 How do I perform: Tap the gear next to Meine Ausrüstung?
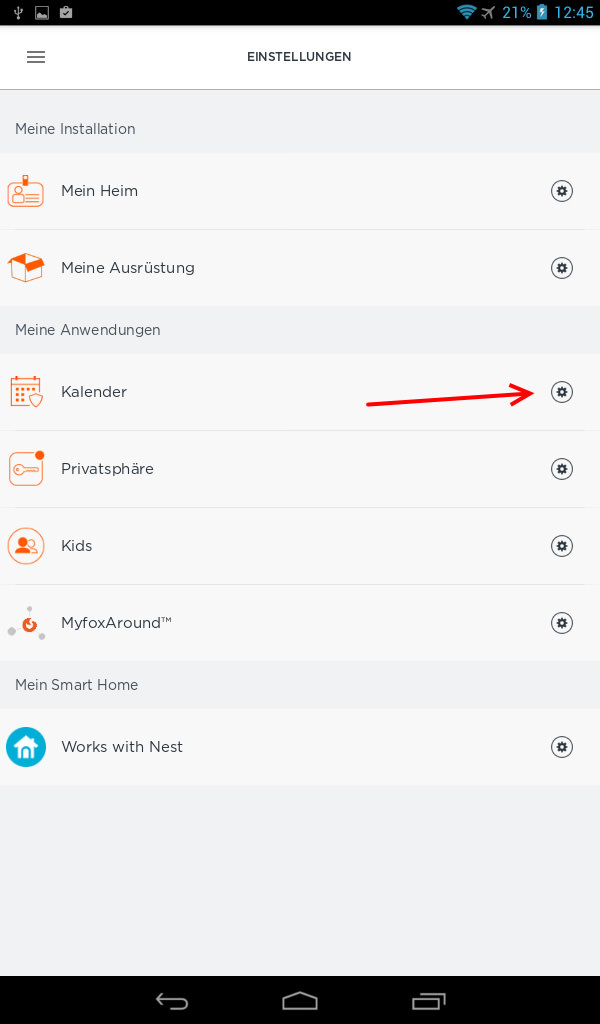tap(561, 268)
